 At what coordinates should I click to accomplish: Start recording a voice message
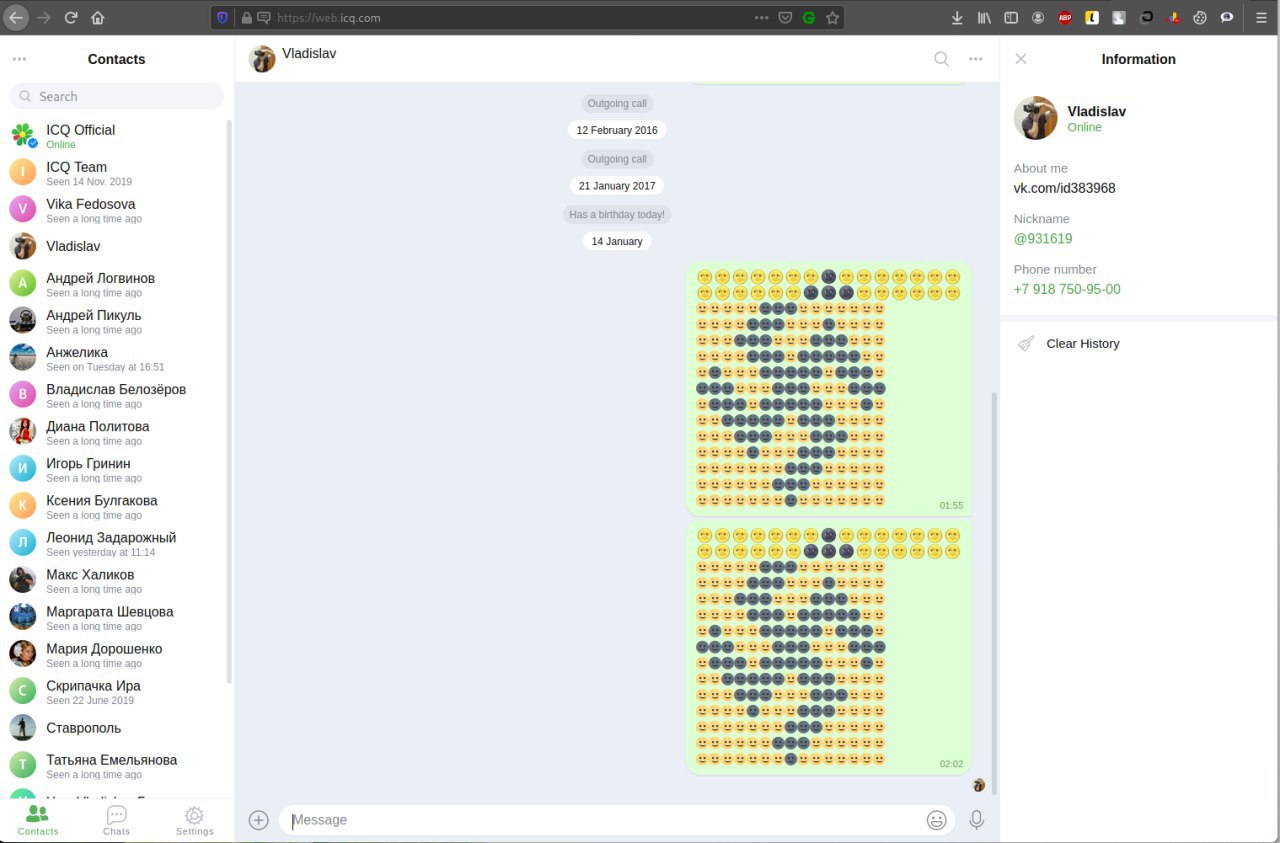tap(977, 820)
